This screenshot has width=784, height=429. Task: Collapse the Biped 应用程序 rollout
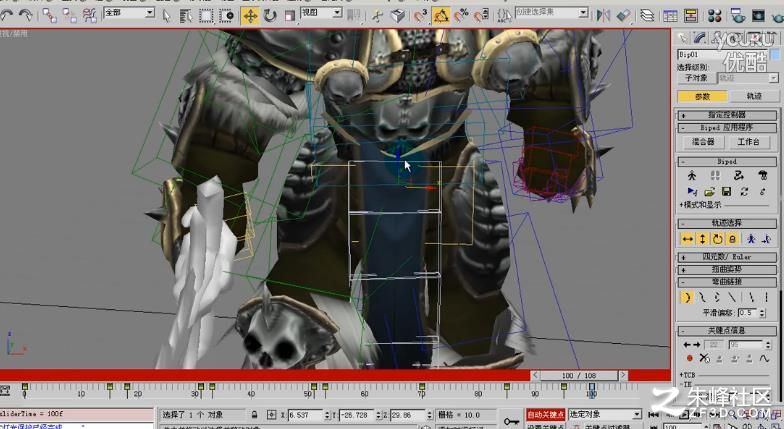point(727,128)
